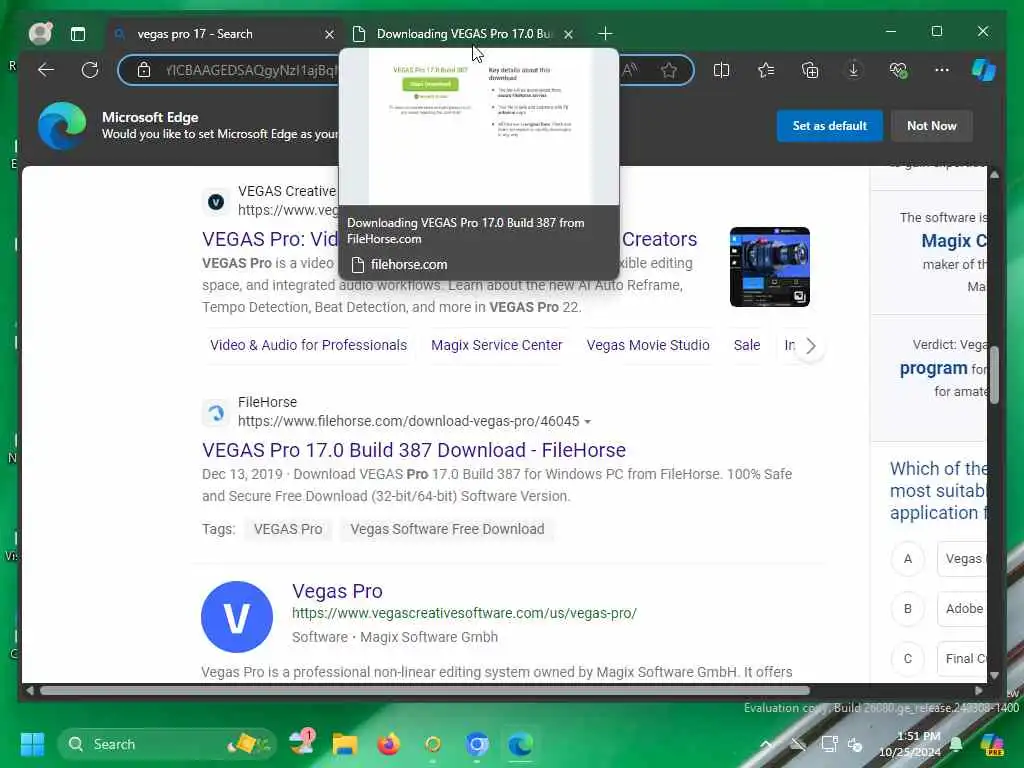Open File Explorer from the taskbar
Screen dimensions: 1024x768
click(345, 744)
